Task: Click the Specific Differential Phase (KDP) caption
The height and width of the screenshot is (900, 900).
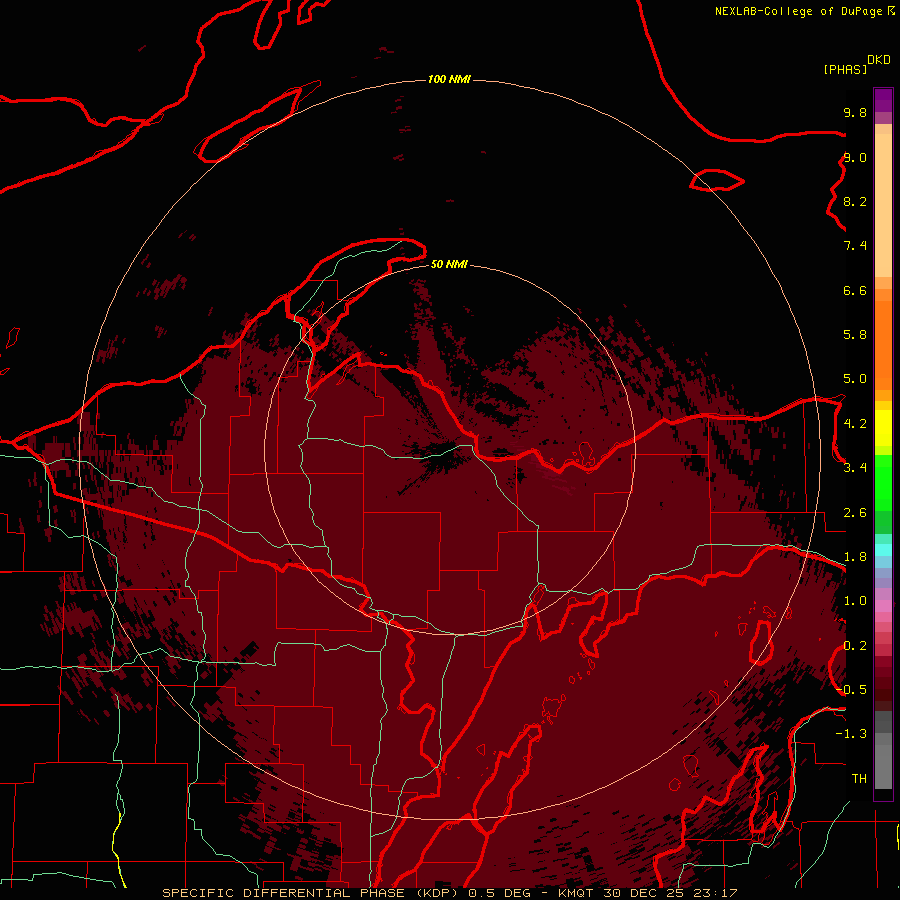Action: 313,893
